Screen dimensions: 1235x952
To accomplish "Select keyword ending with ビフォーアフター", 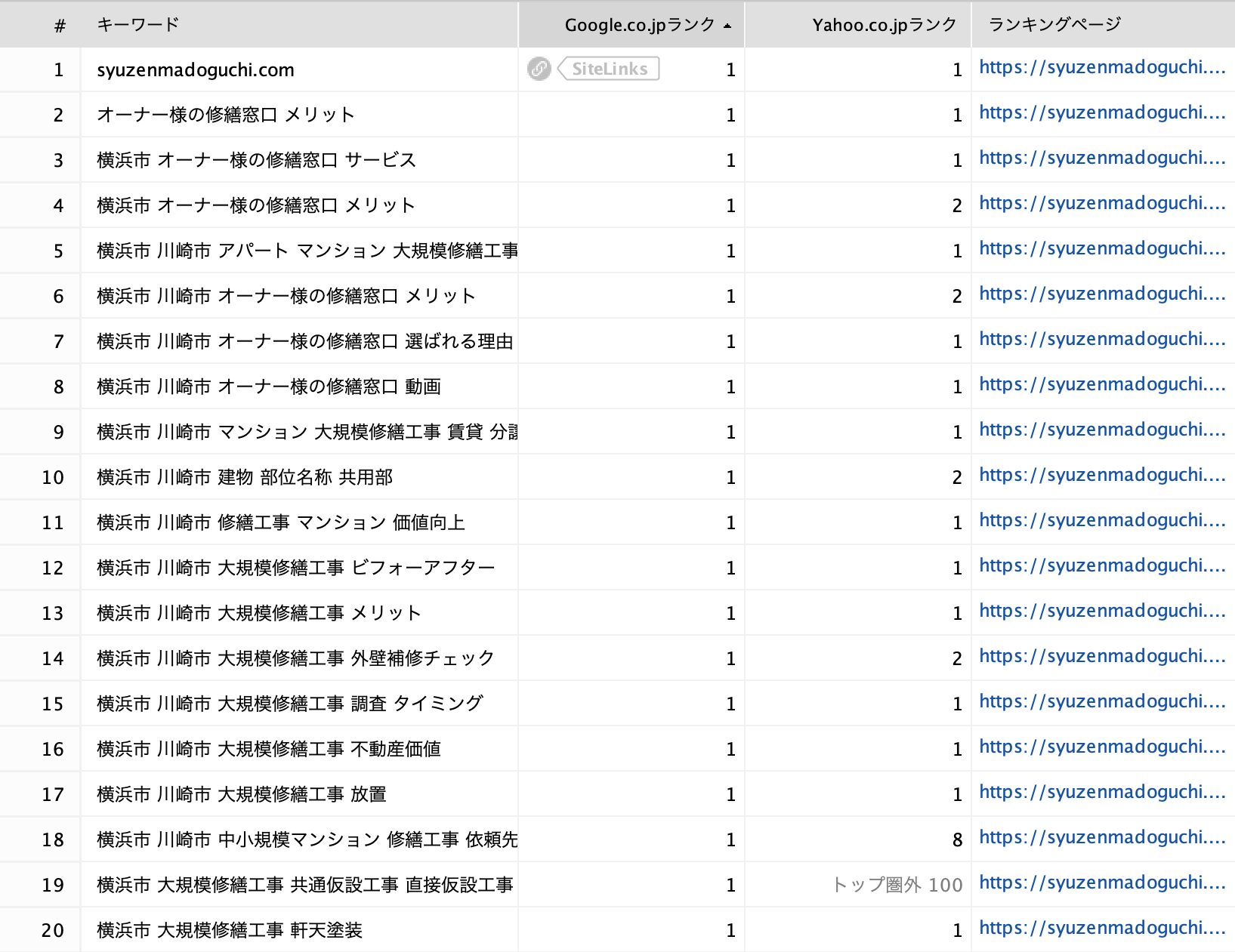I will [x=296, y=568].
